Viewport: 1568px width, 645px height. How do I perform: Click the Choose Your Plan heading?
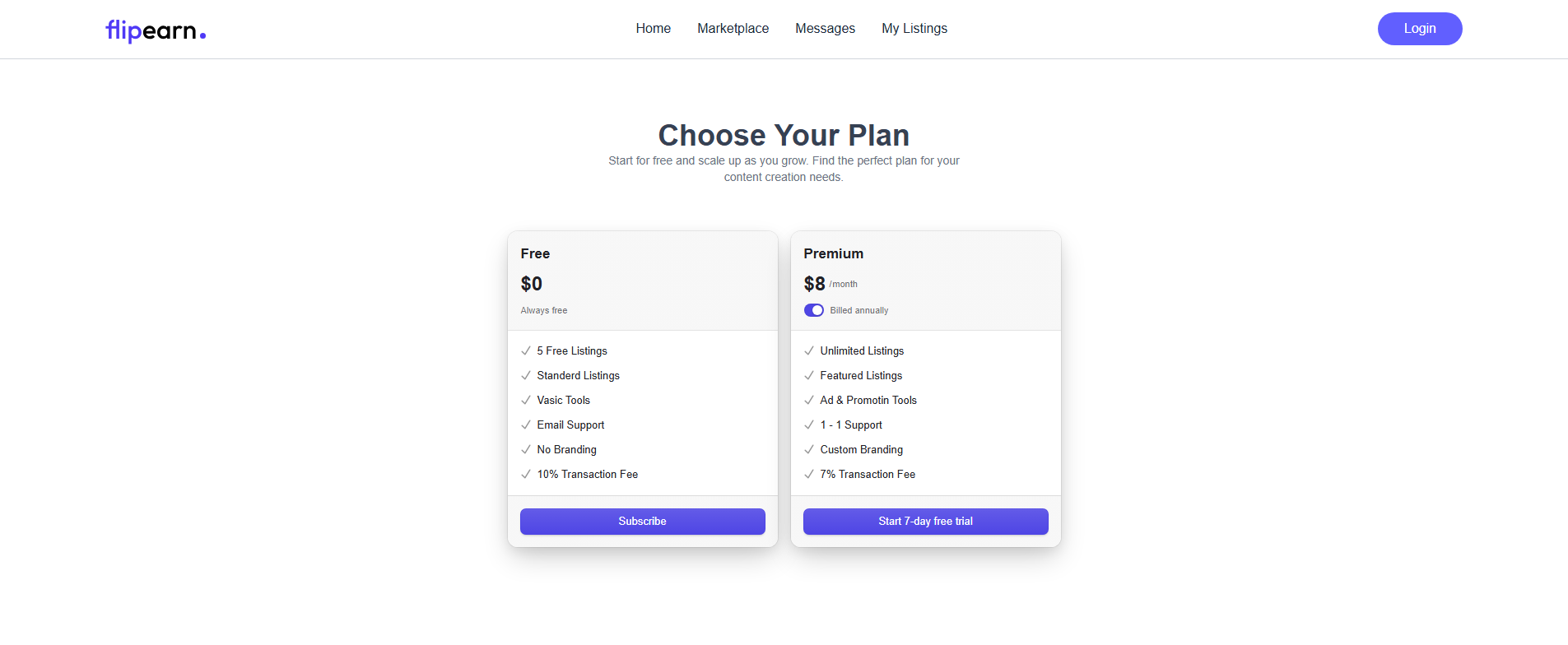pos(784,135)
